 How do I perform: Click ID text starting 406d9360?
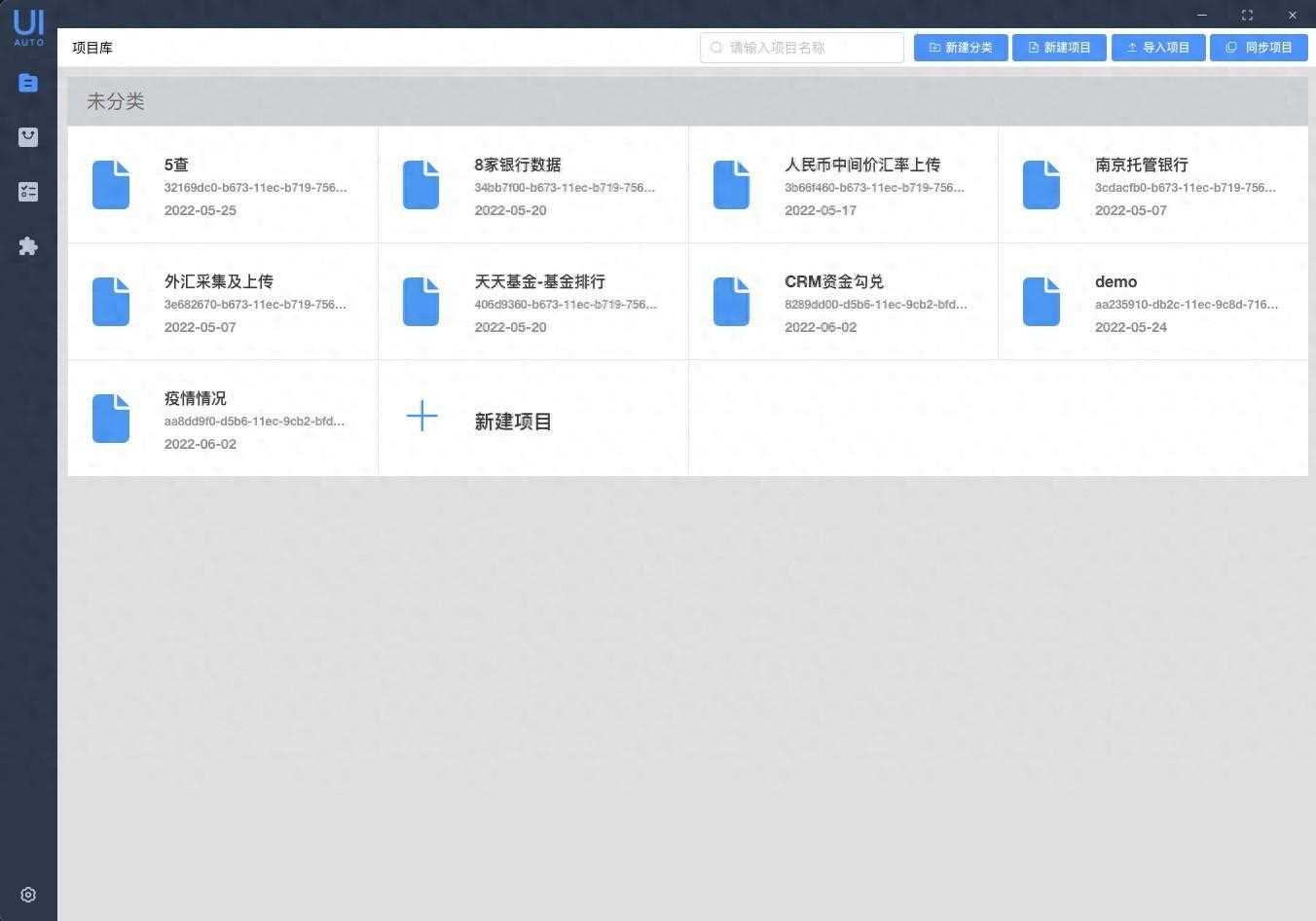[566, 305]
